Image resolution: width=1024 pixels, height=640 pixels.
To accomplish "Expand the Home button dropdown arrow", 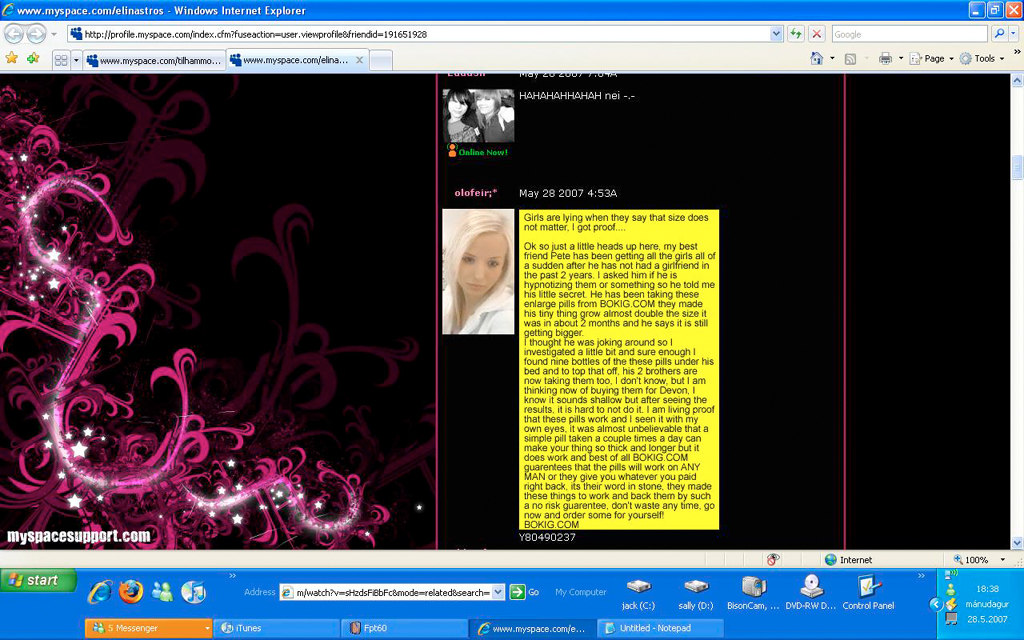I will tap(831, 59).
